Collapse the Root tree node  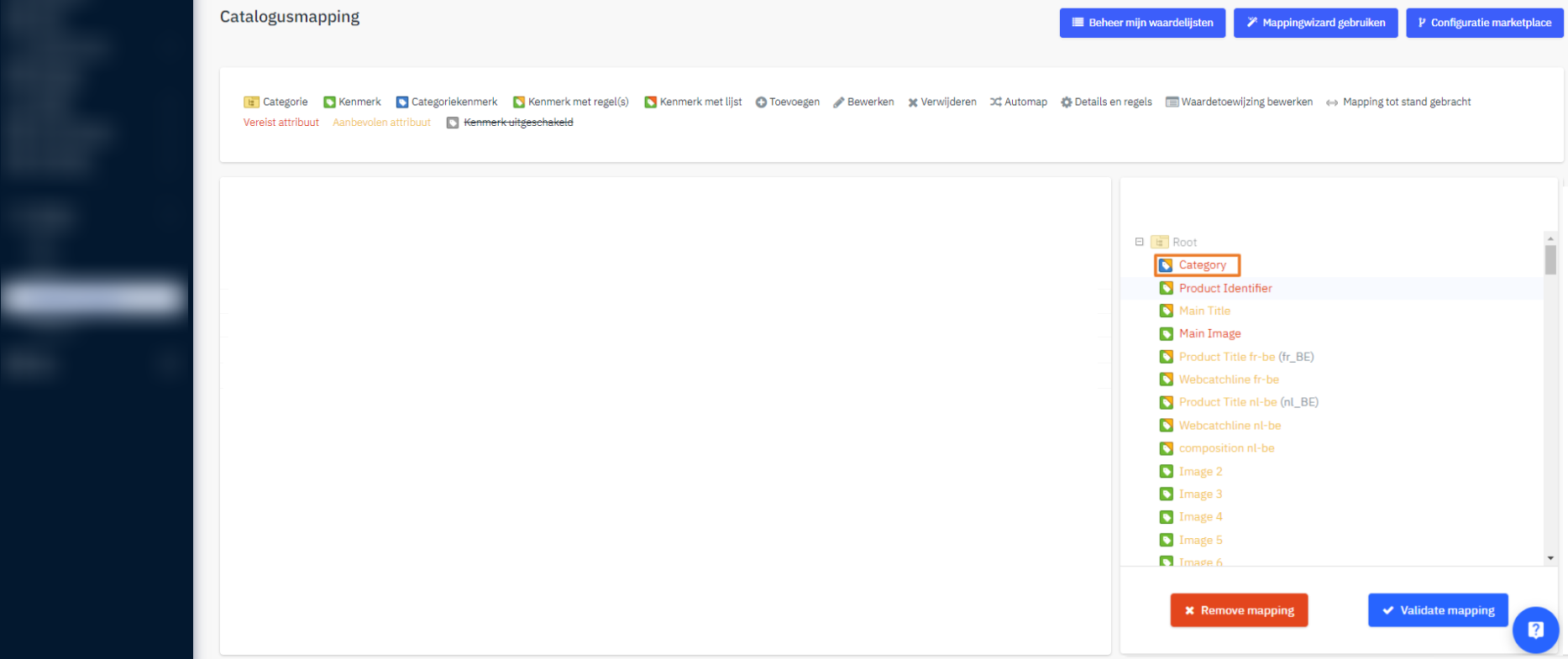1140,242
